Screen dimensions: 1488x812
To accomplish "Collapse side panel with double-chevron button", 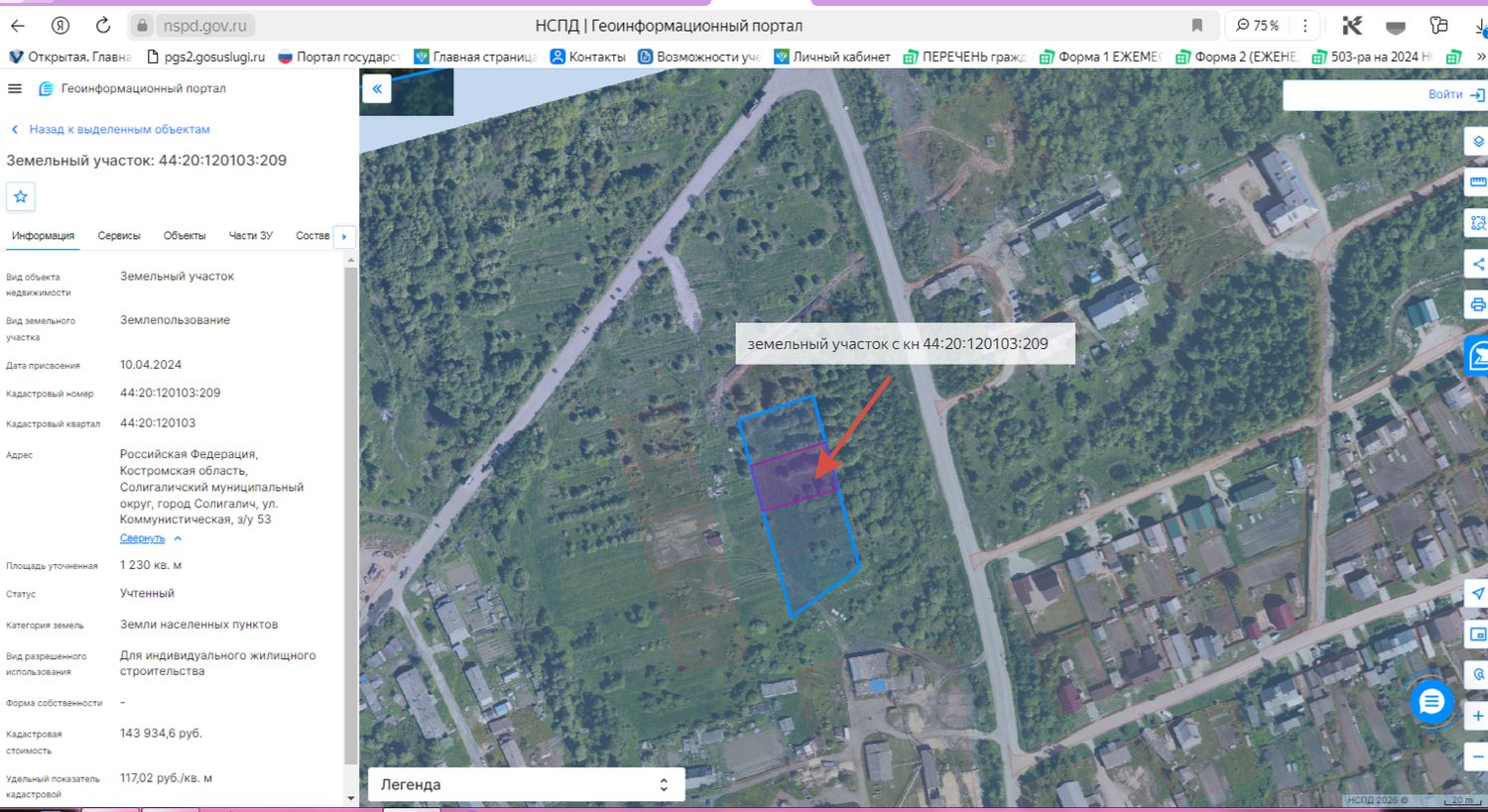I will (377, 89).
